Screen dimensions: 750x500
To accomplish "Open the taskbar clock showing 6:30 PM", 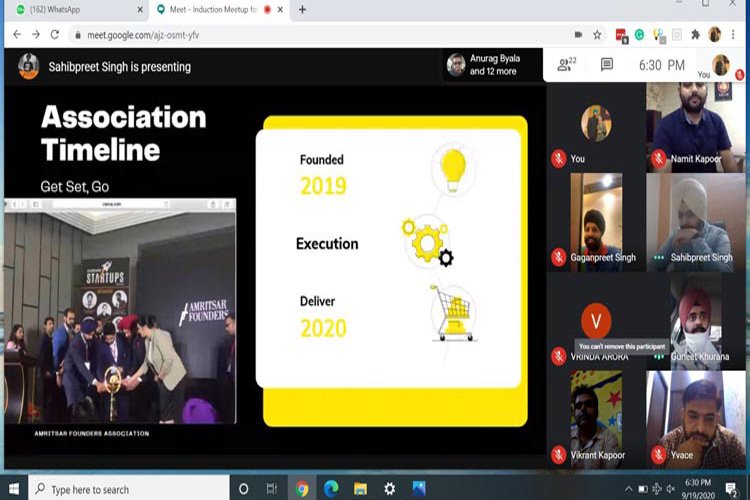I will pos(698,489).
